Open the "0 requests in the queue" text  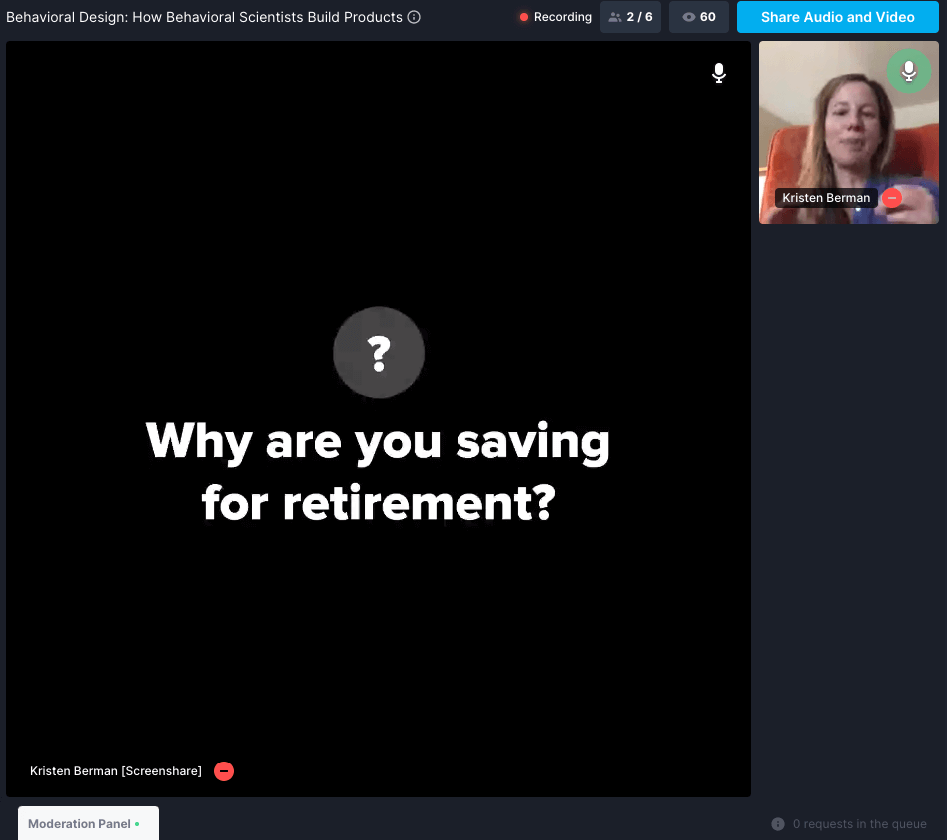pos(859,824)
